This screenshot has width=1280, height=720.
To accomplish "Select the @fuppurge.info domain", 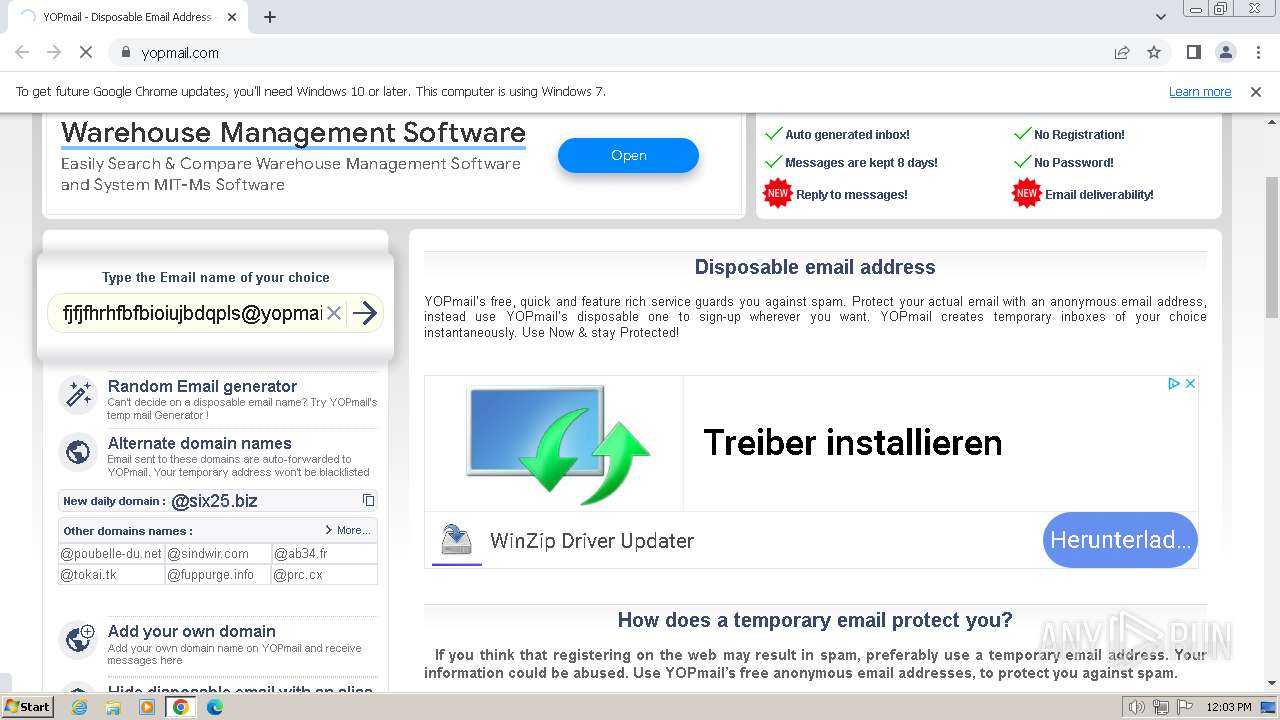I will coord(217,575).
